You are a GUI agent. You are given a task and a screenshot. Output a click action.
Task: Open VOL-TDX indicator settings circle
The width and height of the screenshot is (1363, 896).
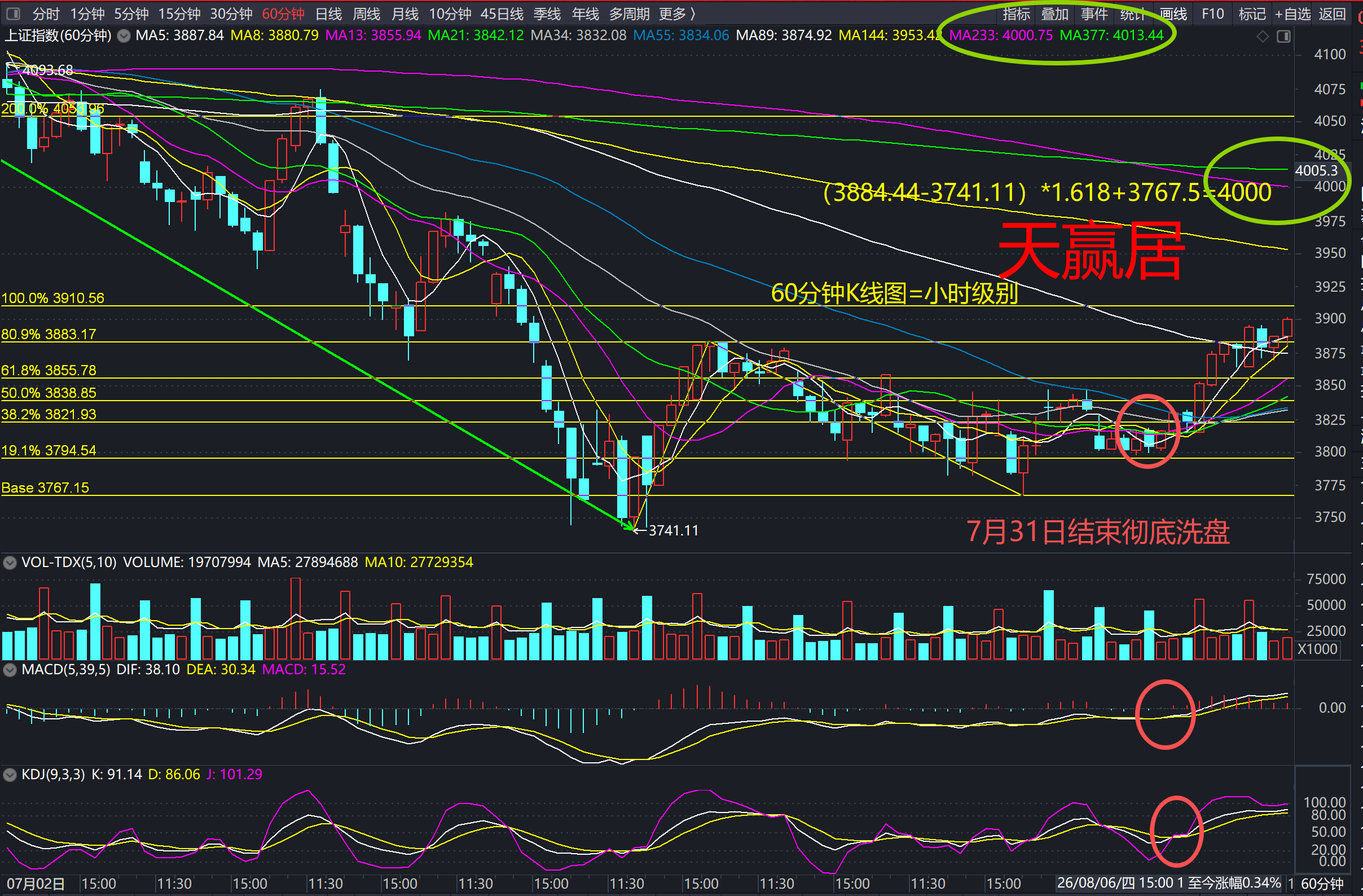(x=10, y=562)
